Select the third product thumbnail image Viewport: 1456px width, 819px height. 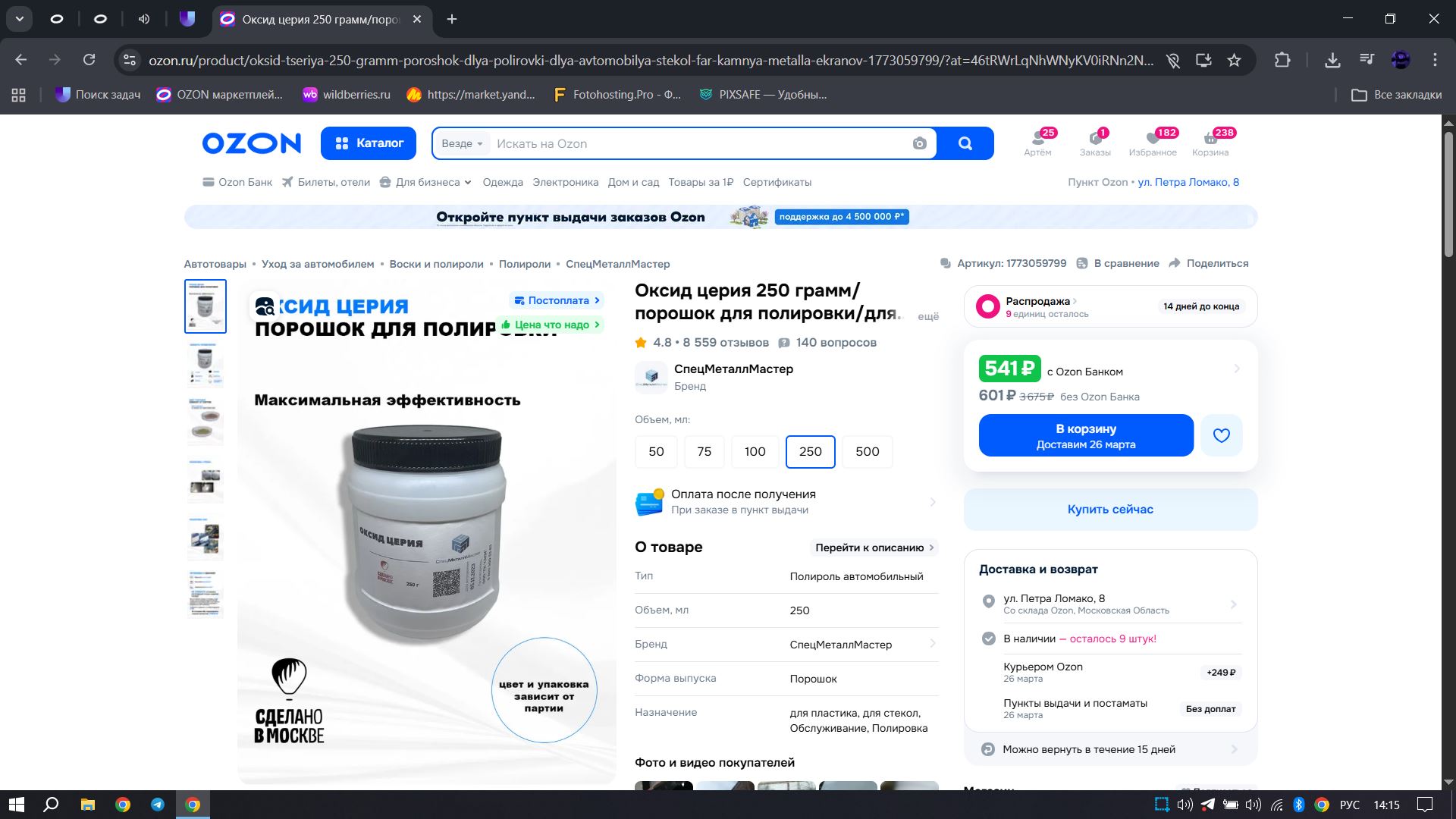205,422
